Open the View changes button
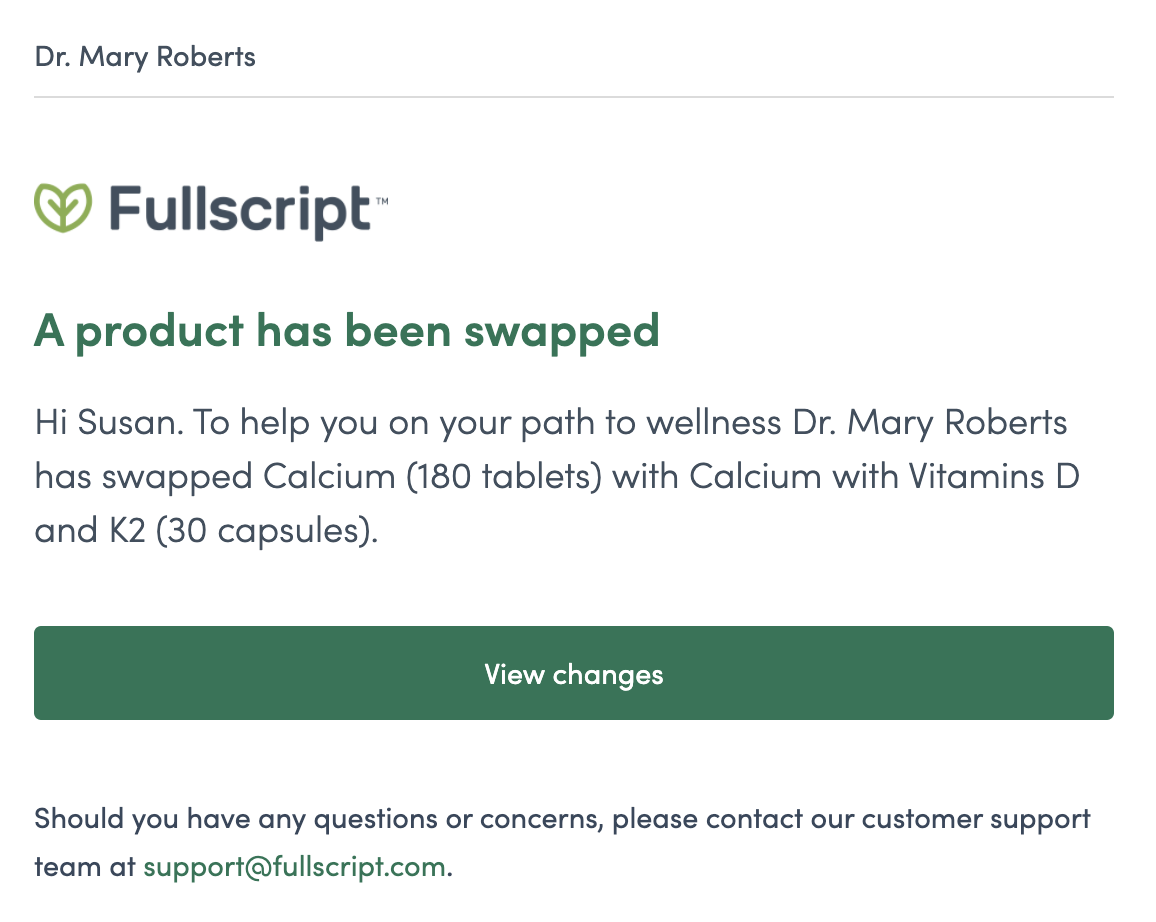Viewport: 1156px width, 922px height. click(574, 673)
